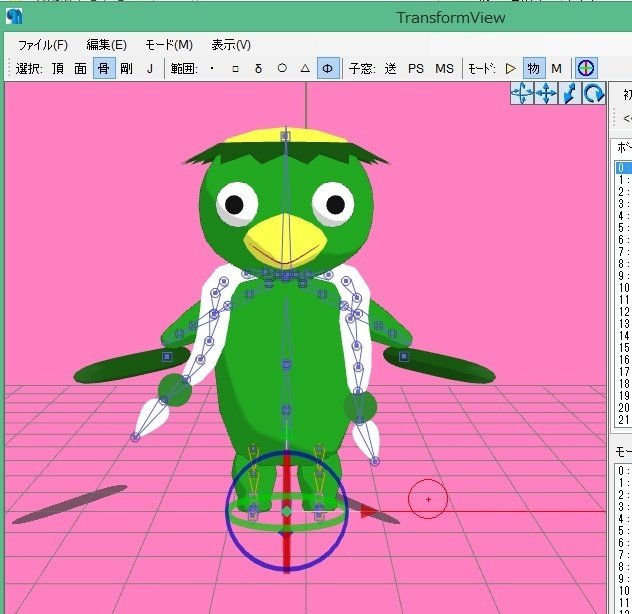
Task: Open the PS sub-window
Action: (416, 69)
